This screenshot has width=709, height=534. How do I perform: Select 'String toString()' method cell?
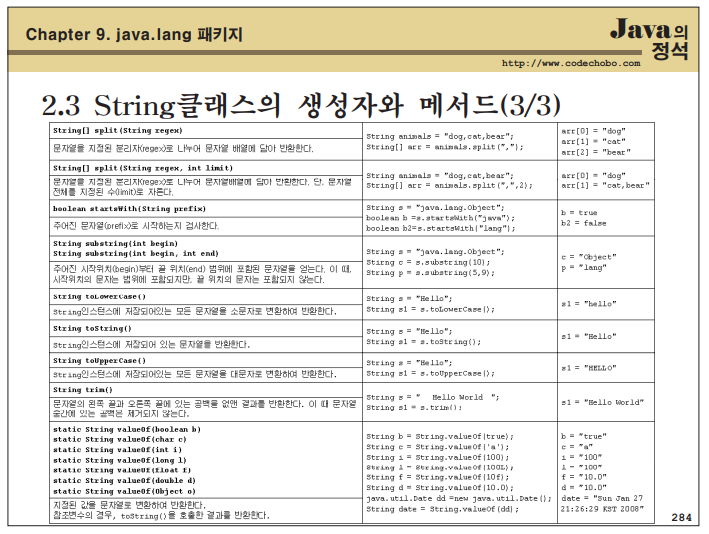(206, 328)
